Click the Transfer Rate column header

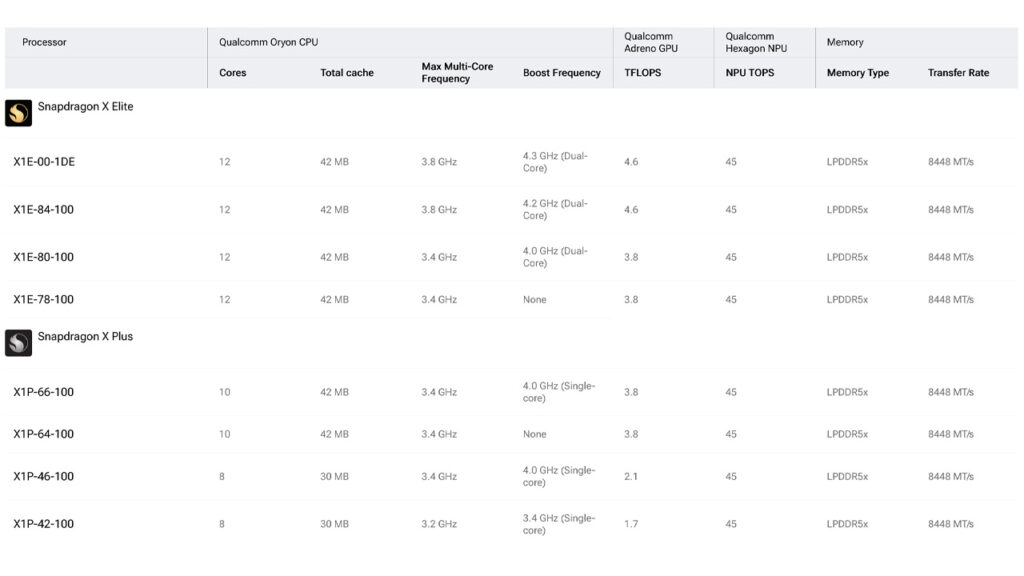click(958, 72)
